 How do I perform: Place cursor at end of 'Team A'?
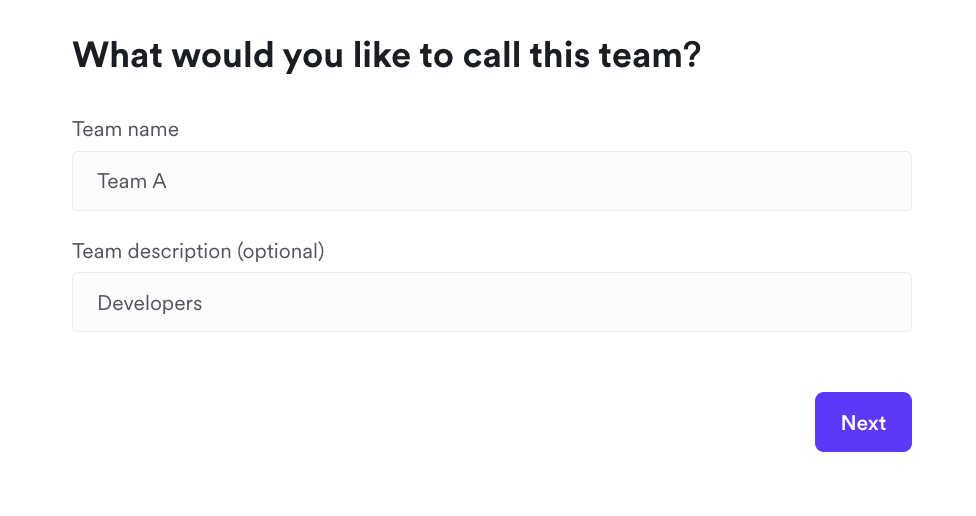point(167,182)
